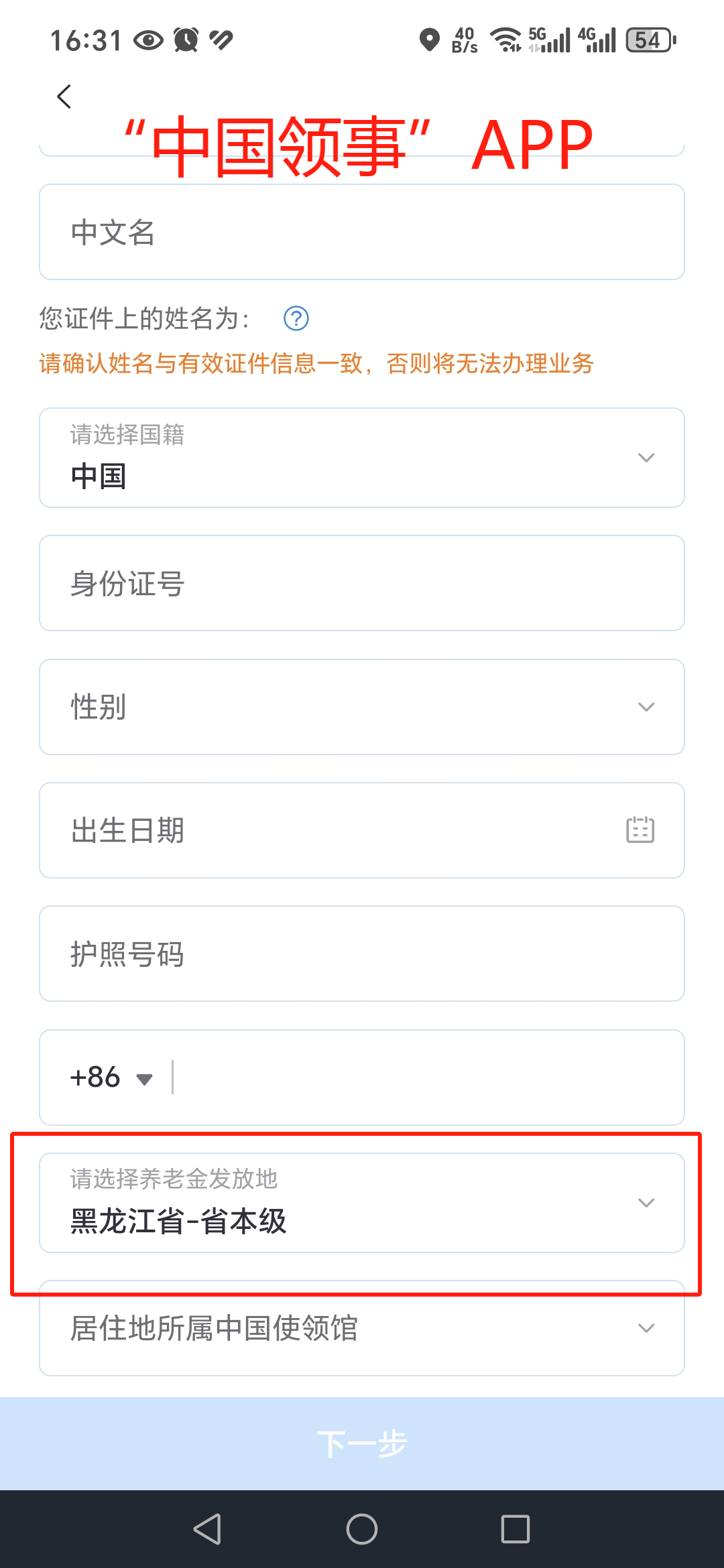Viewport: 724px width, 1568px height.
Task: Open the 性别 gender dropdown
Action: (362, 707)
